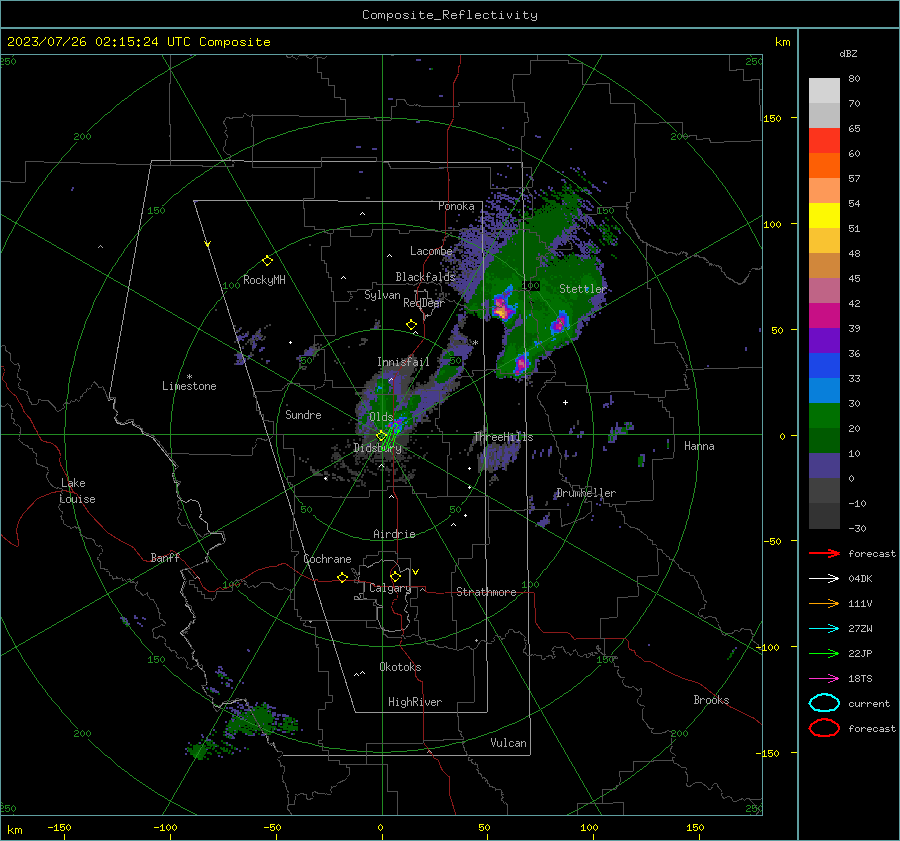The width and height of the screenshot is (900, 841).
Task: Click the ThreeHills label
Action: (x=503, y=437)
